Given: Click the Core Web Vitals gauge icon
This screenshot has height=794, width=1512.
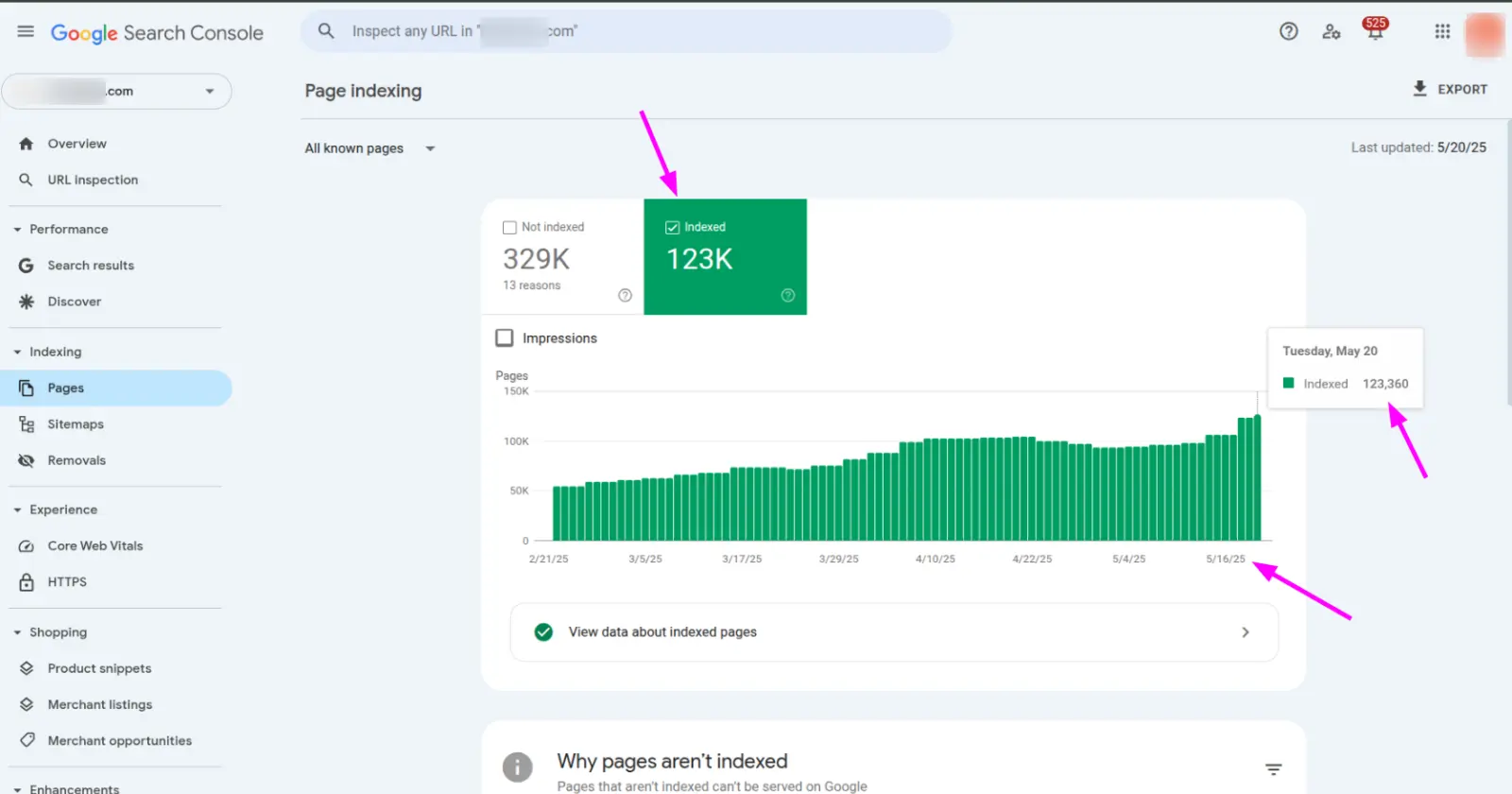Looking at the screenshot, I should pyautogui.click(x=26, y=546).
